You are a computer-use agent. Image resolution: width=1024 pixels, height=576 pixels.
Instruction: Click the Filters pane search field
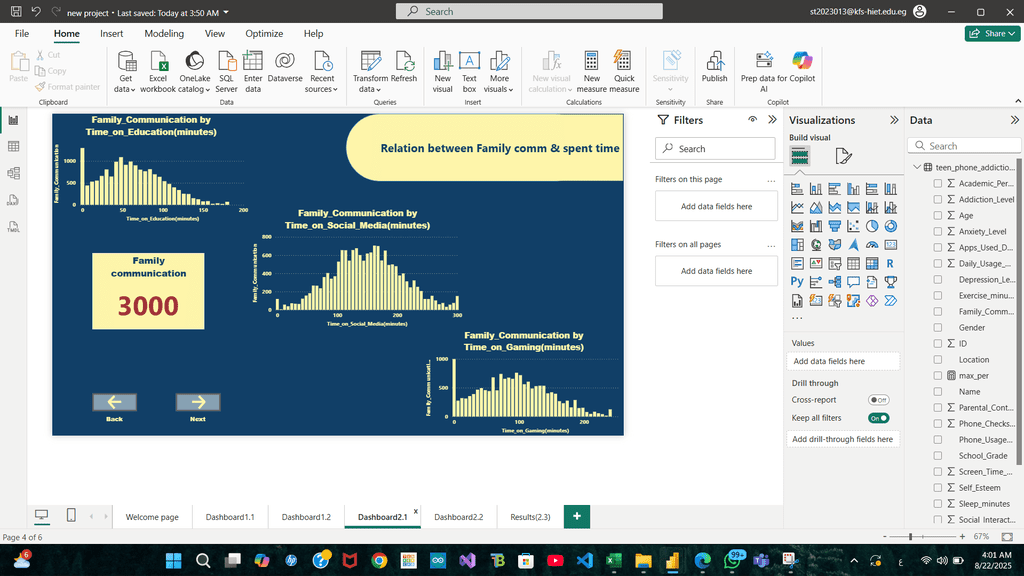pos(715,149)
